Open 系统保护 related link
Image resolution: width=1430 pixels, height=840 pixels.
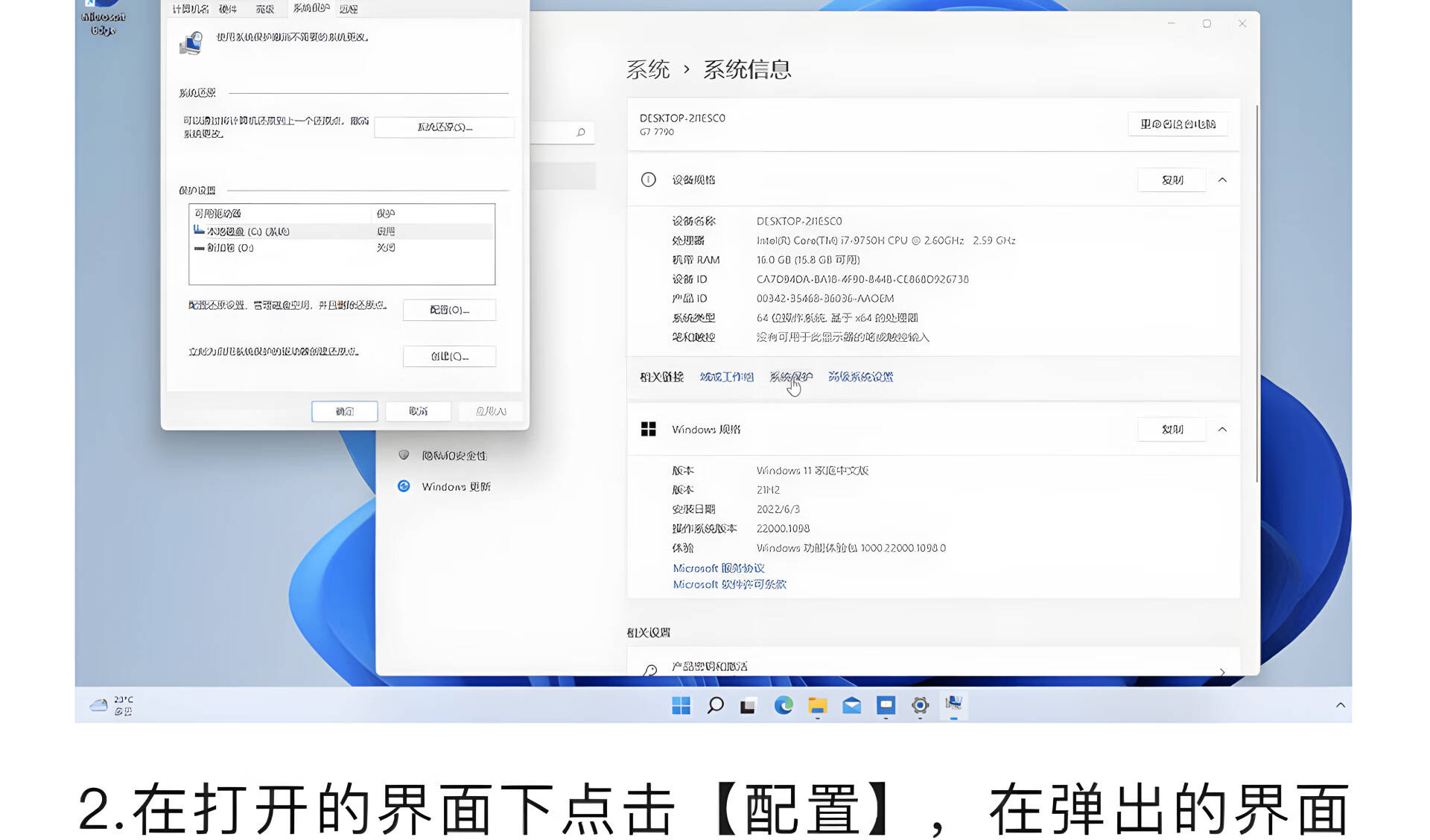click(790, 377)
